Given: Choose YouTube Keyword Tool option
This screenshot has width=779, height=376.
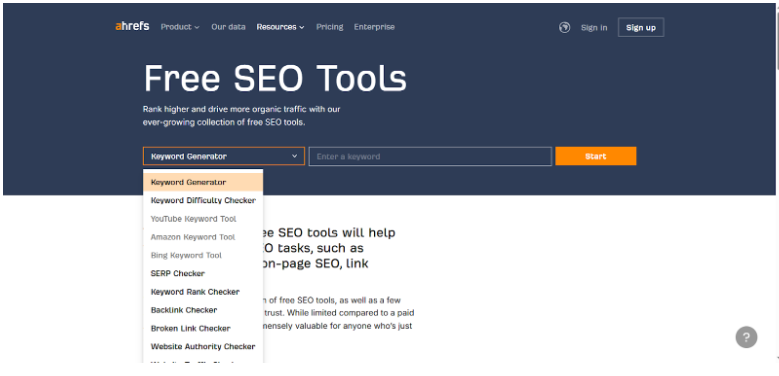Looking at the screenshot, I should coord(203,219).
